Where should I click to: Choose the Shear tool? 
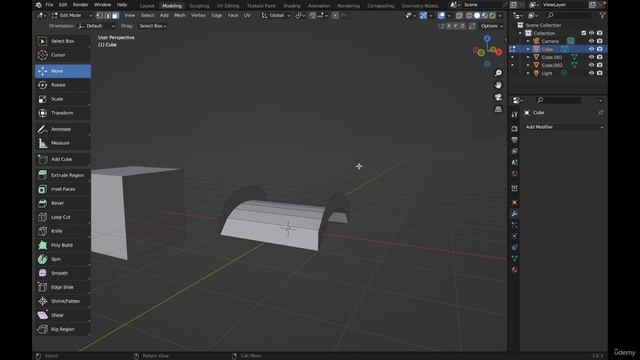tap(63, 315)
